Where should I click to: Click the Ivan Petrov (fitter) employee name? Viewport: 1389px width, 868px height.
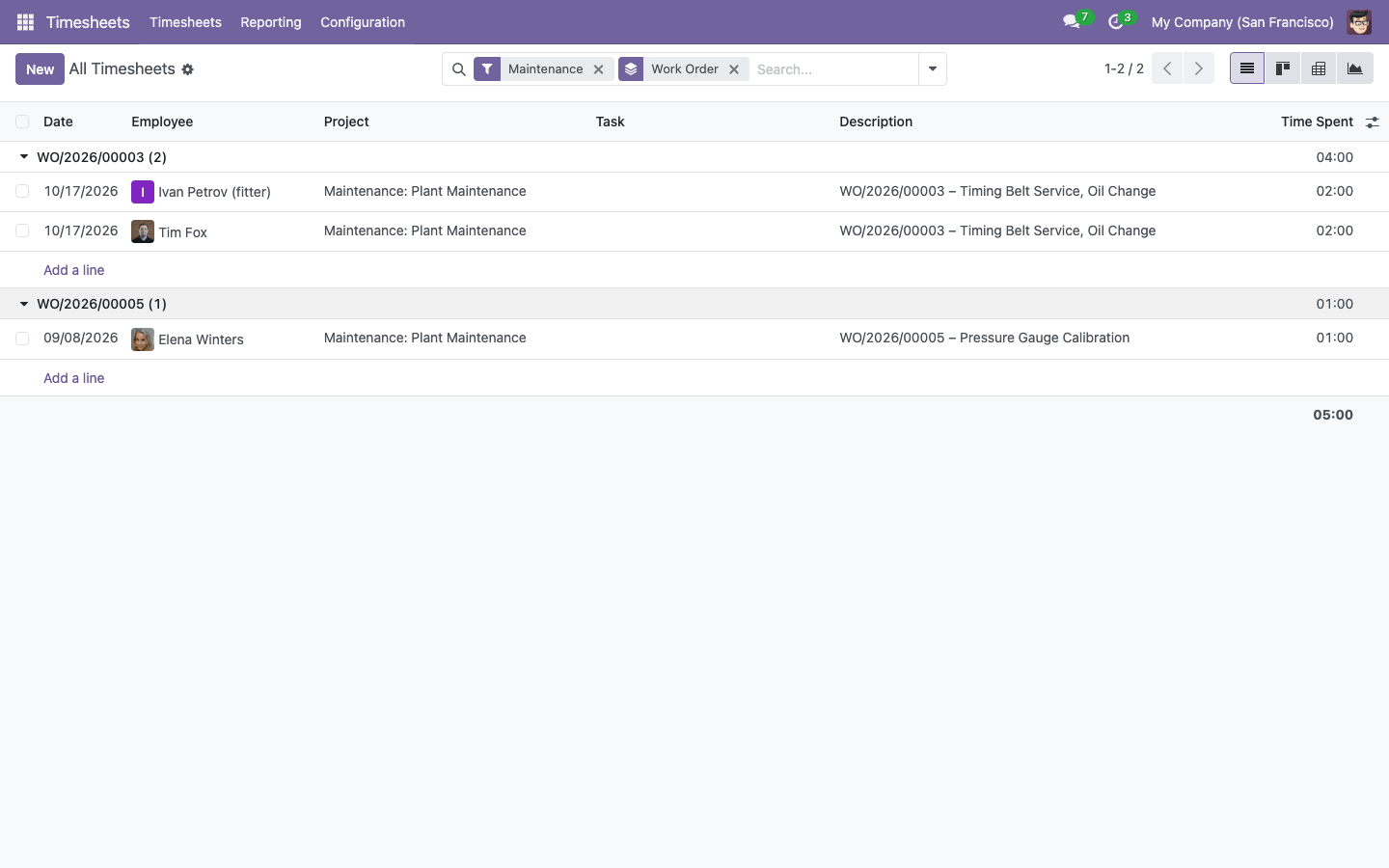coord(214,192)
